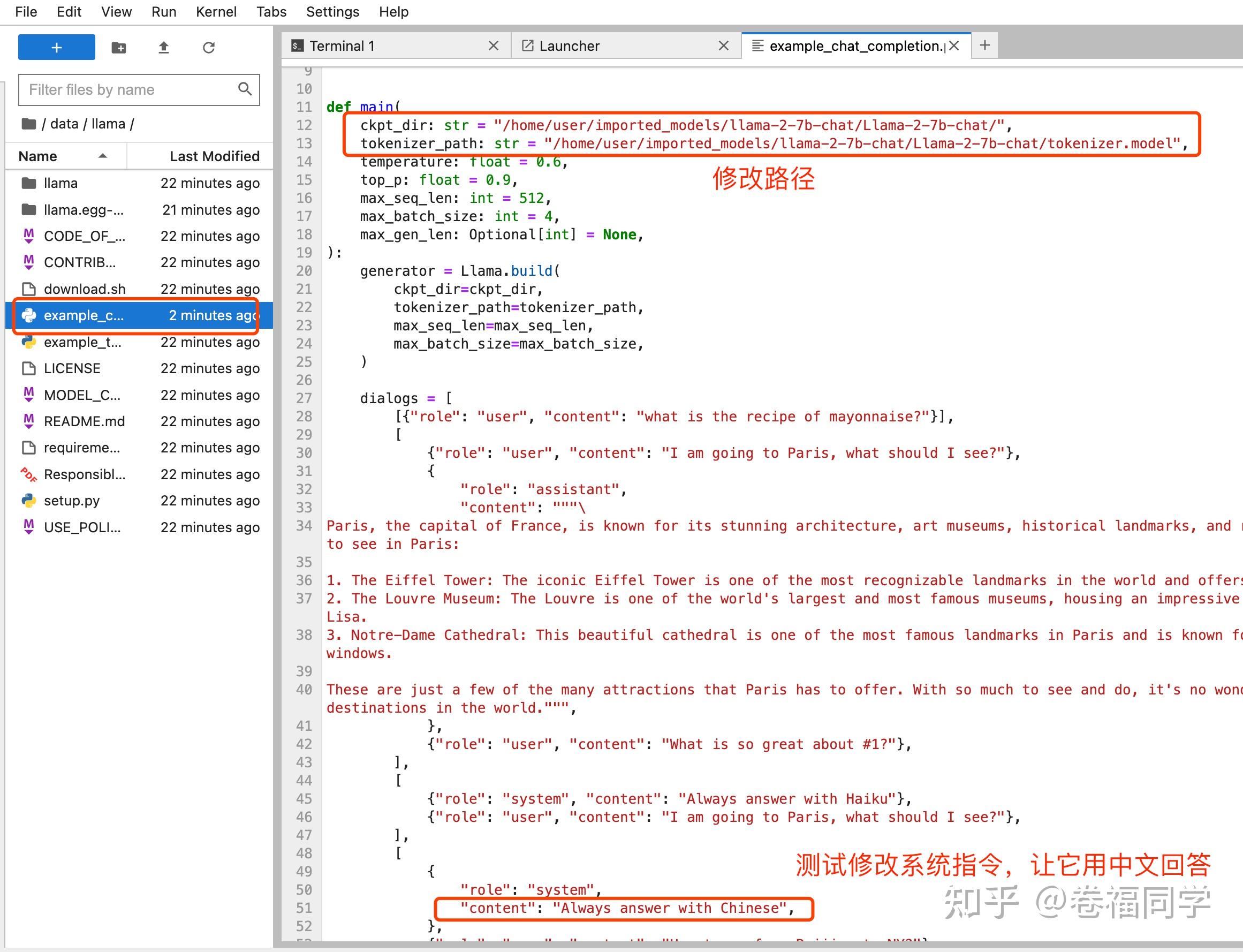The width and height of the screenshot is (1243, 952).
Task: Click the markdown icon of MODEL_C... file
Action: click(x=29, y=395)
